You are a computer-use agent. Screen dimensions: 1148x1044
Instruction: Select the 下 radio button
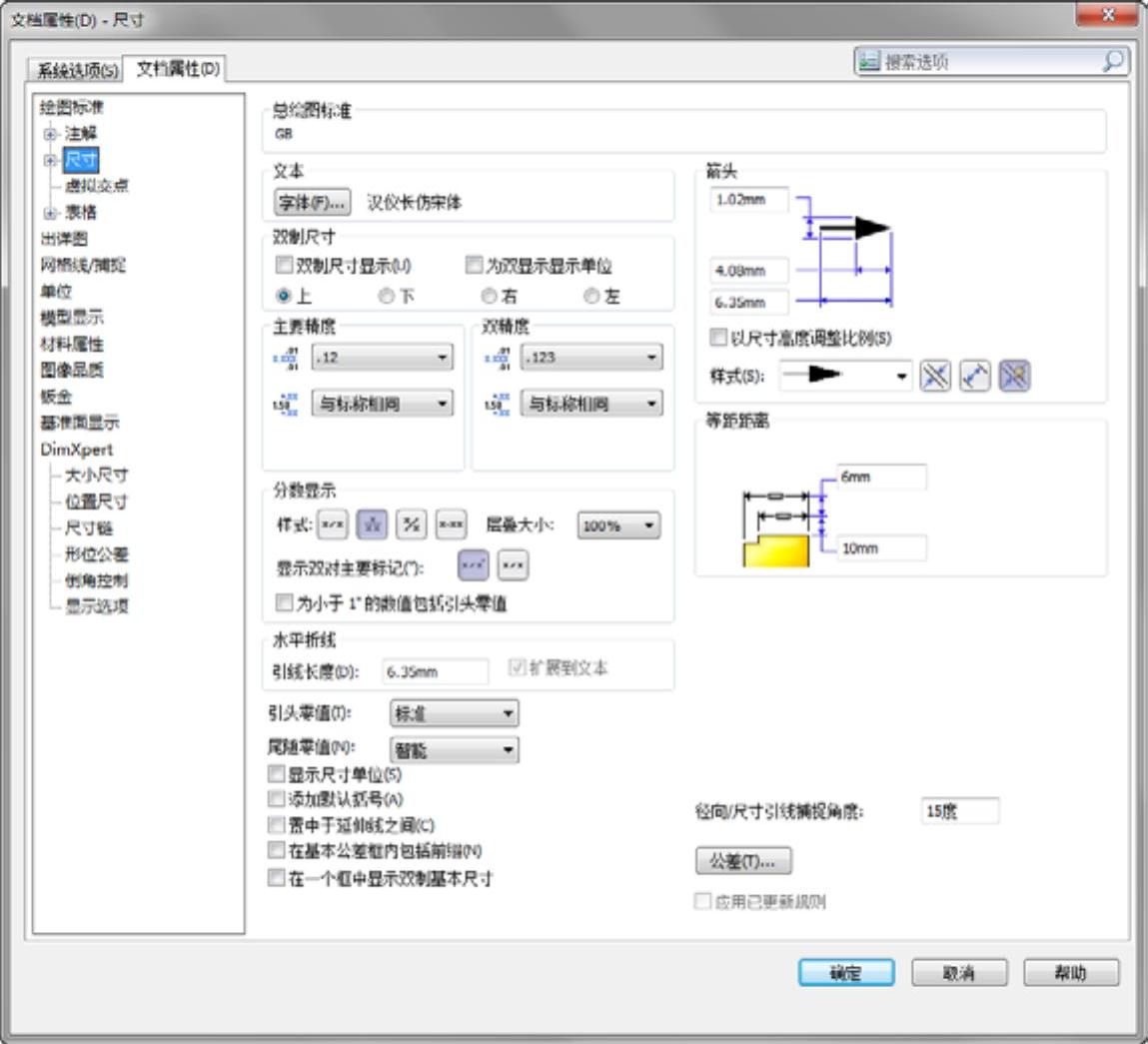386,296
